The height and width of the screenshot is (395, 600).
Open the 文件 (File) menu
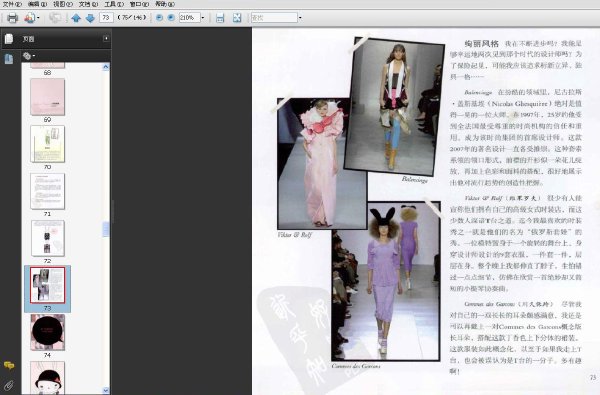(x=13, y=4)
